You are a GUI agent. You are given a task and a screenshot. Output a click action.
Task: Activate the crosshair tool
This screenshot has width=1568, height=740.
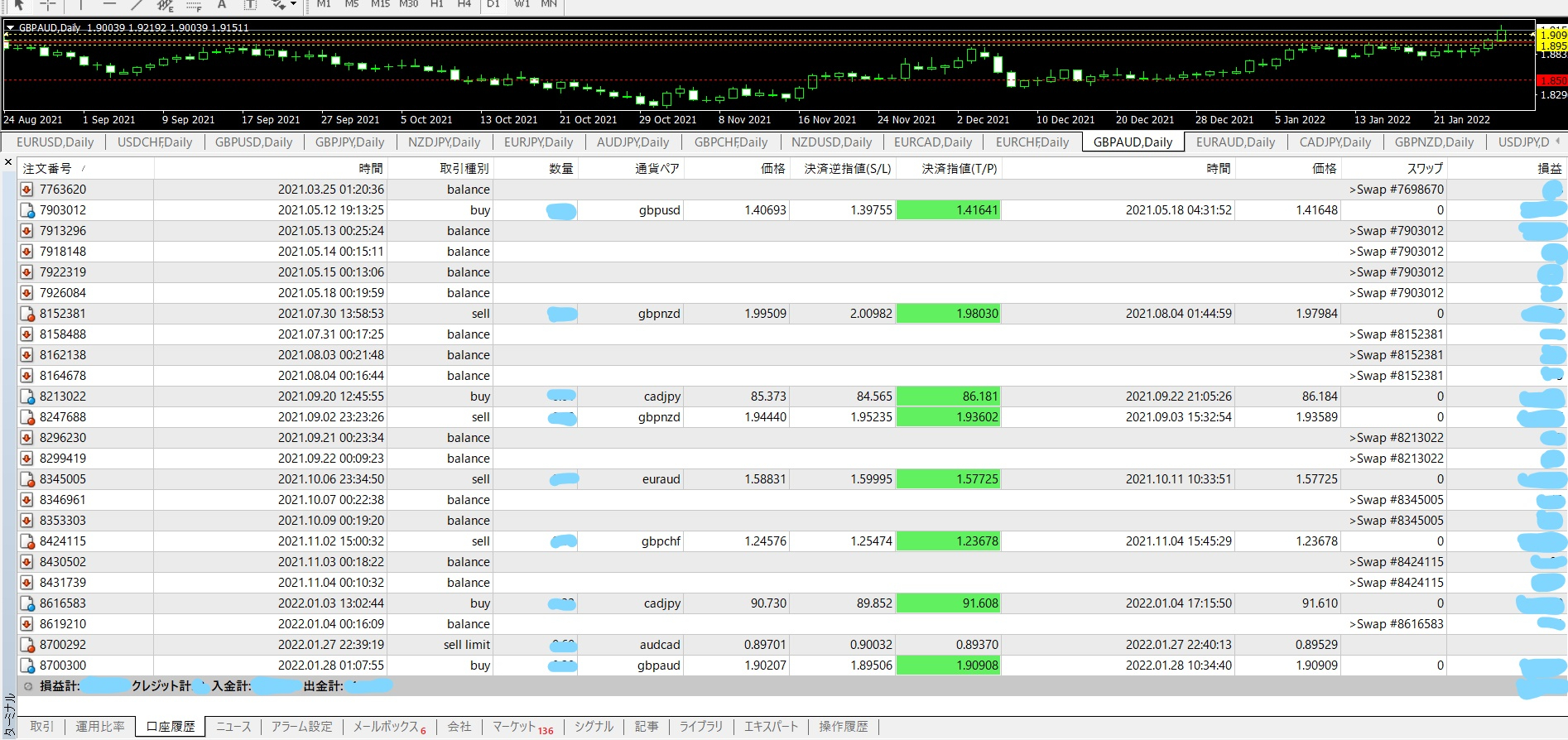pyautogui.click(x=48, y=4)
